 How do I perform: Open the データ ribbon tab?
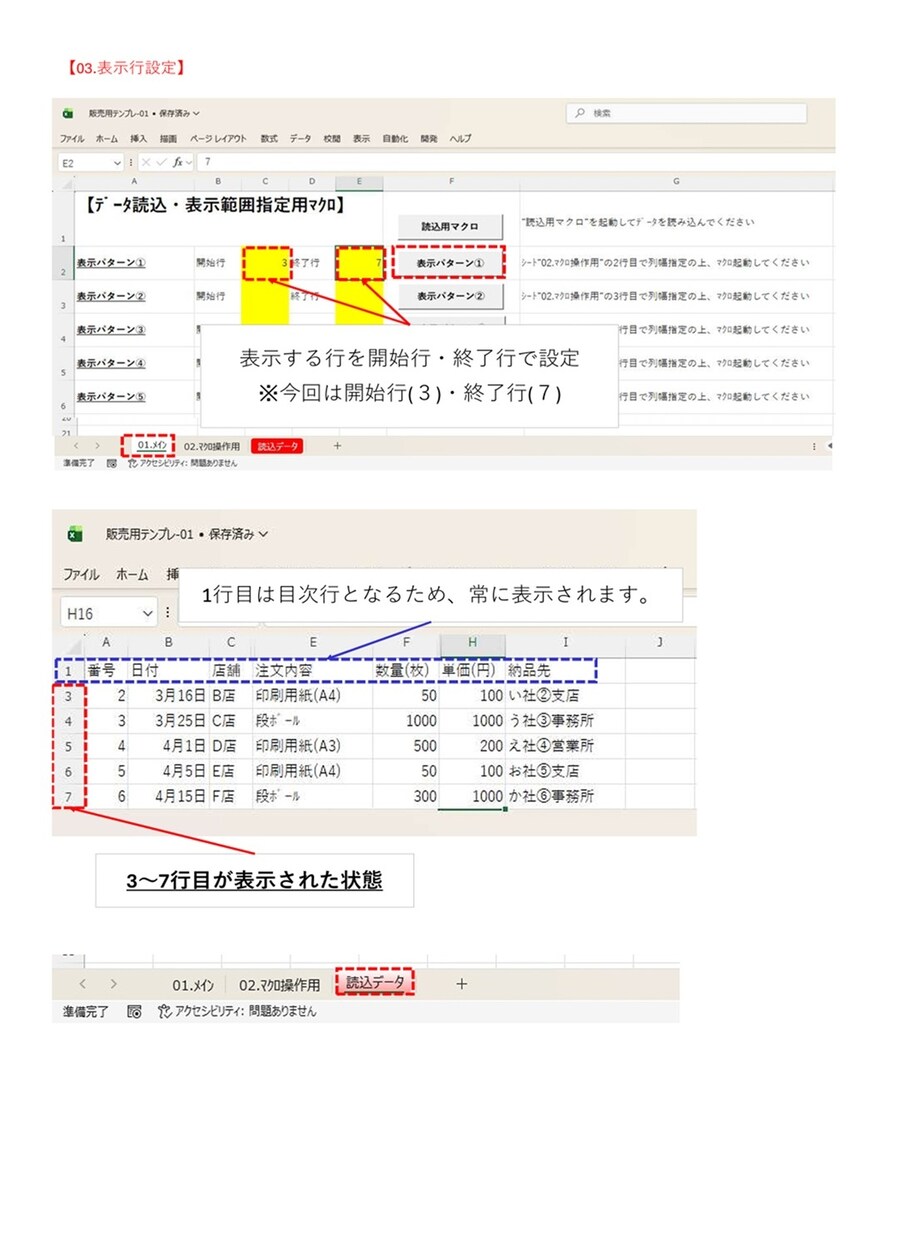pos(300,138)
